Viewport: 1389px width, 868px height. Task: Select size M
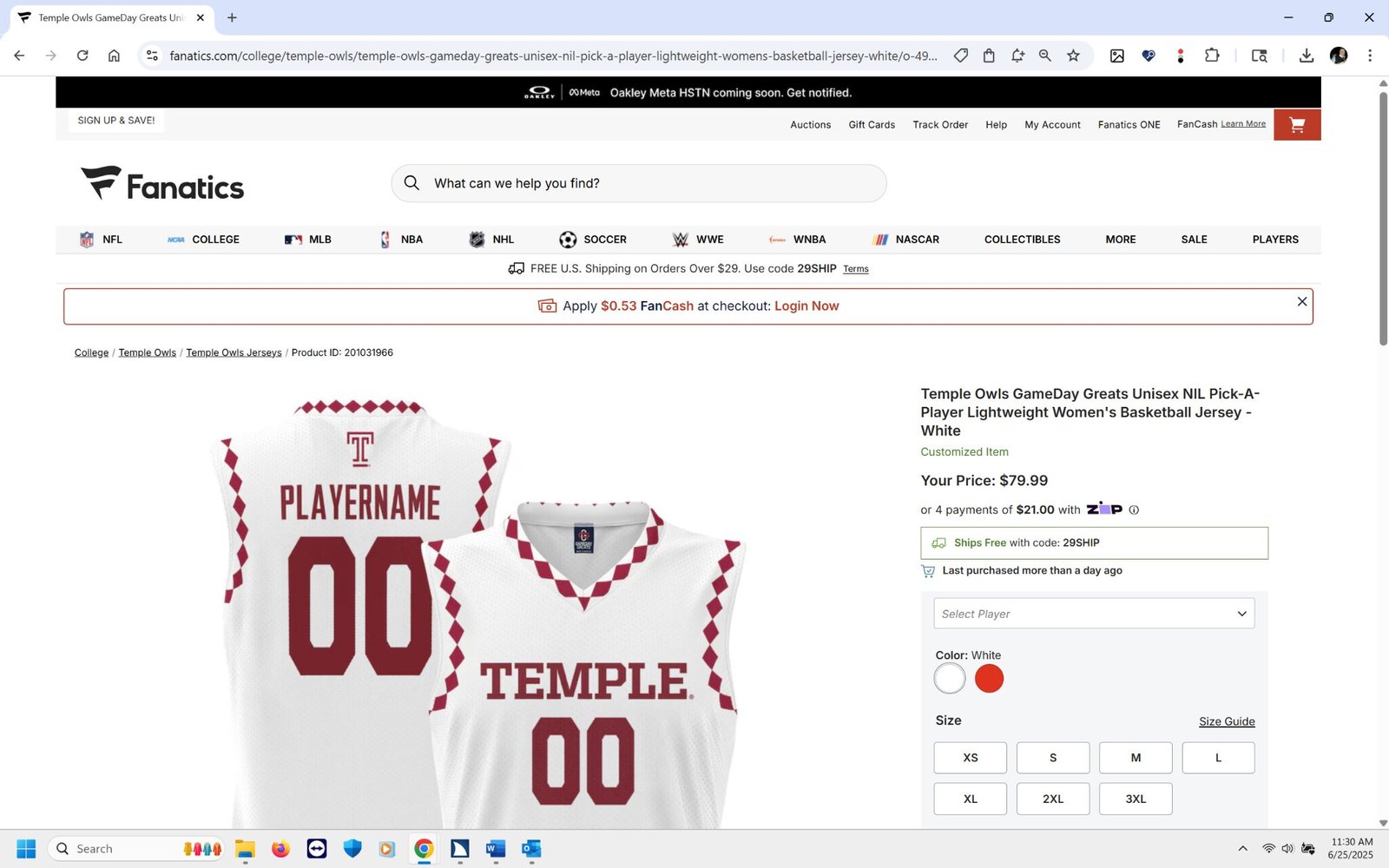pos(1136,758)
